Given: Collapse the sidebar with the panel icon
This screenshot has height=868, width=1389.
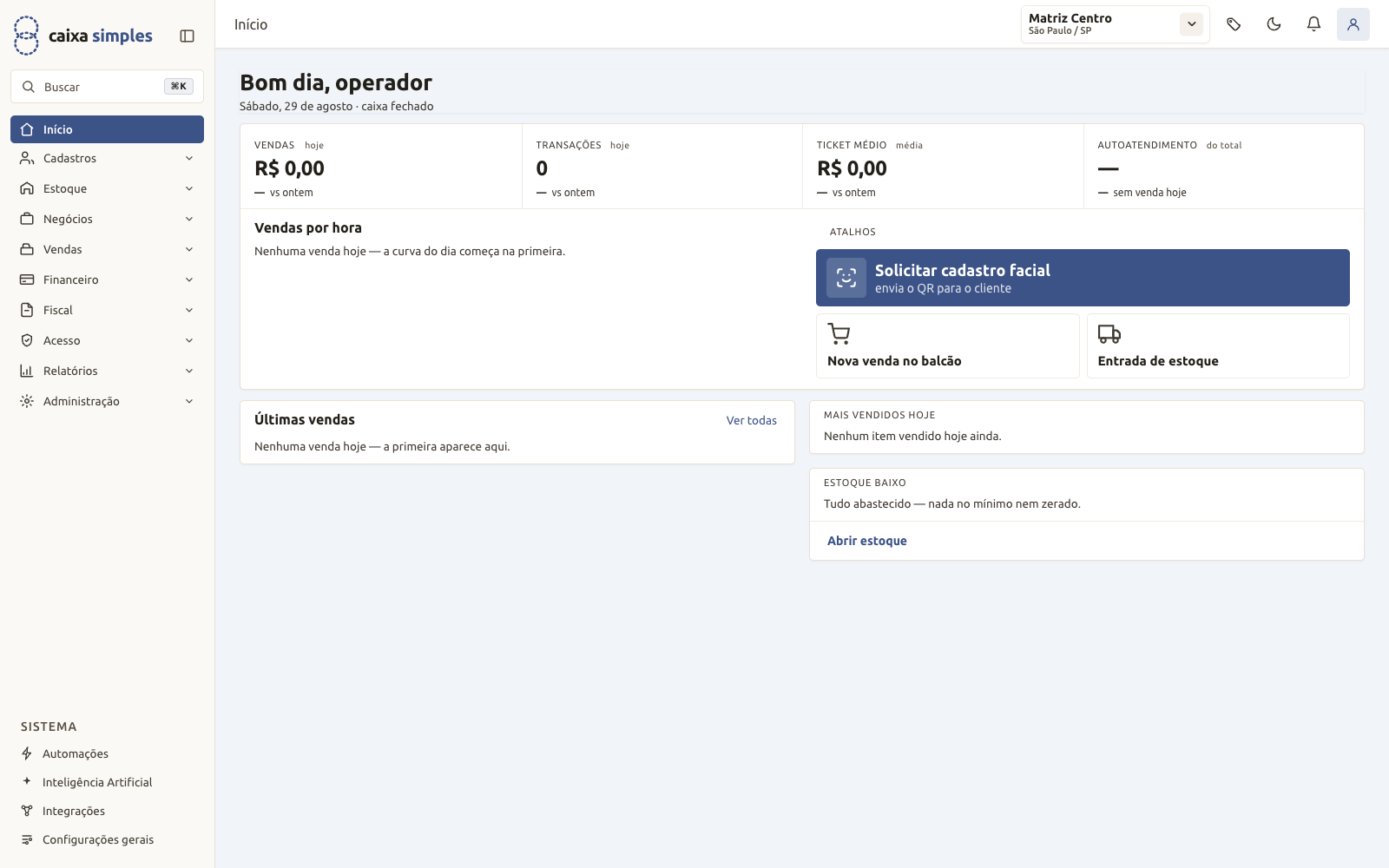Looking at the screenshot, I should point(187,36).
